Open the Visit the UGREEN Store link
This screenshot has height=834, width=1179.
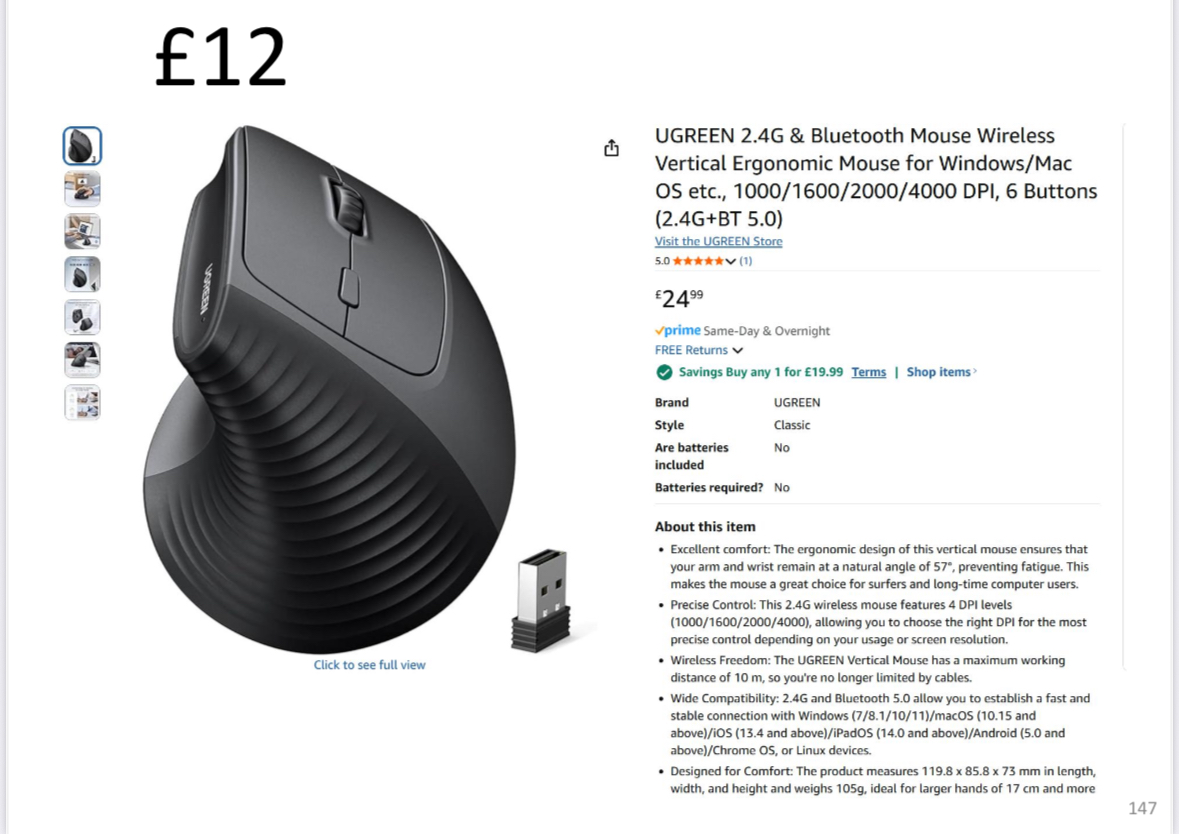718,241
